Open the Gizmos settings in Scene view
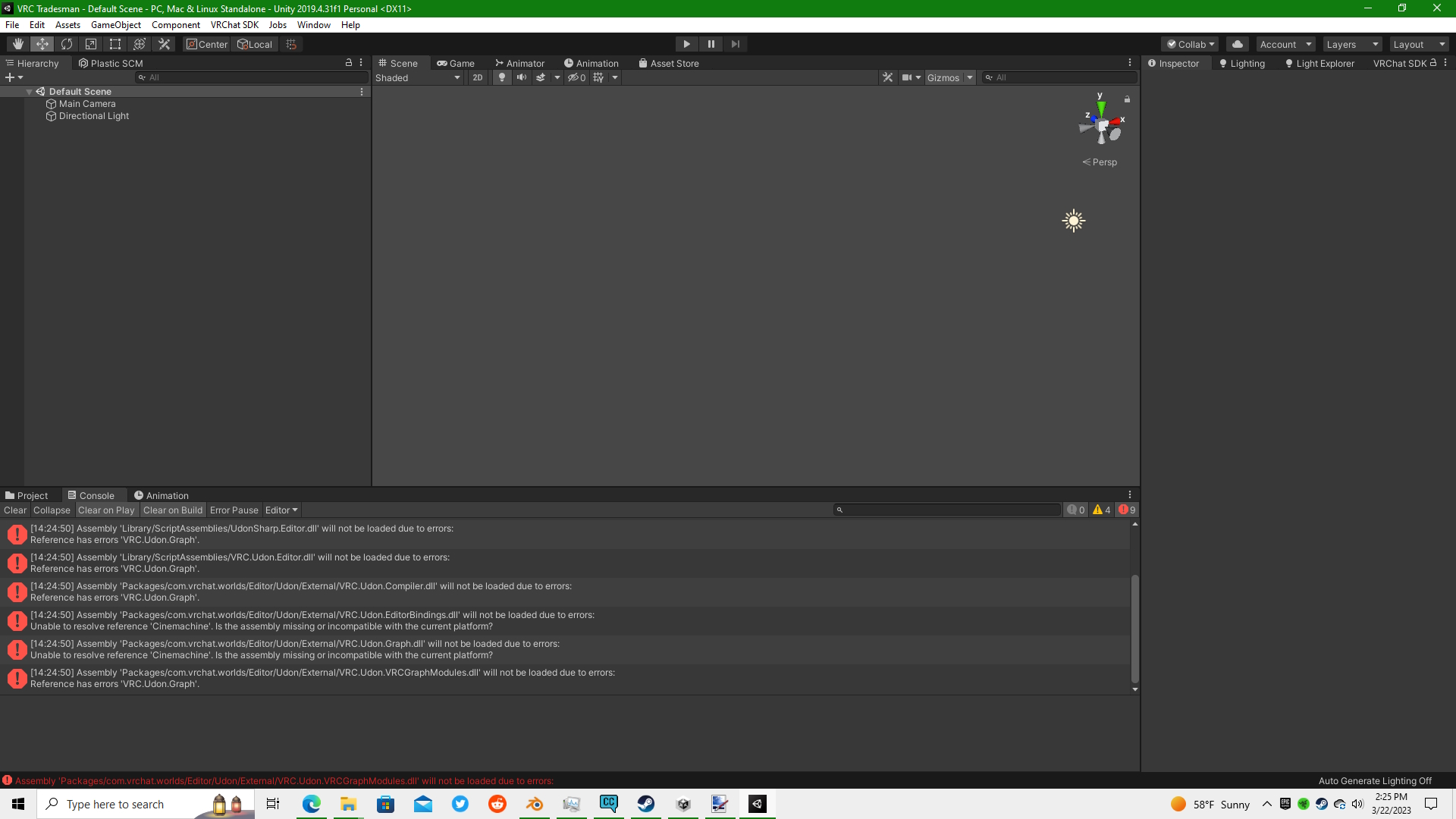This screenshot has width=1456, height=819. (x=971, y=77)
